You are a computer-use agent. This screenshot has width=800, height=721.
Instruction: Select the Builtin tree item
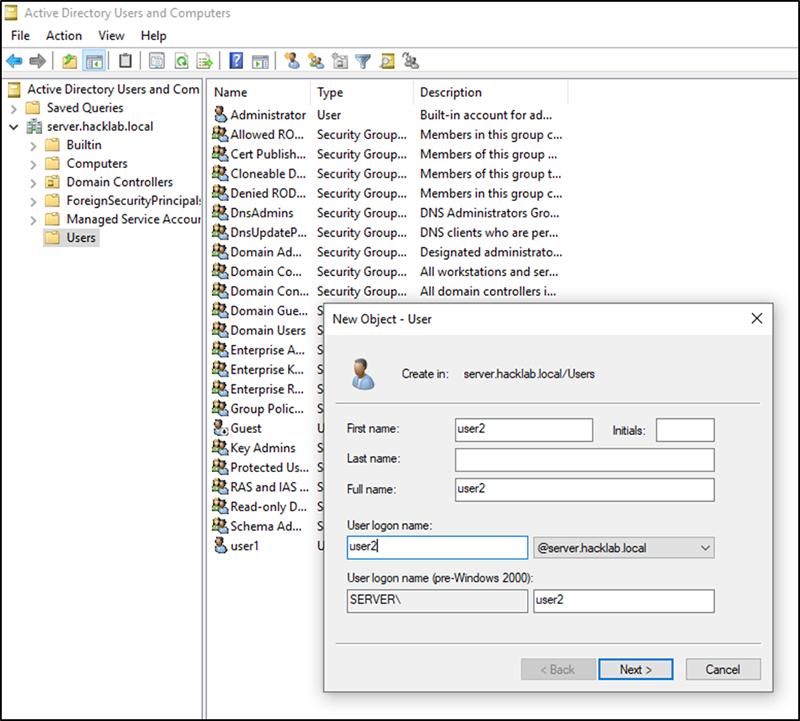(x=84, y=145)
